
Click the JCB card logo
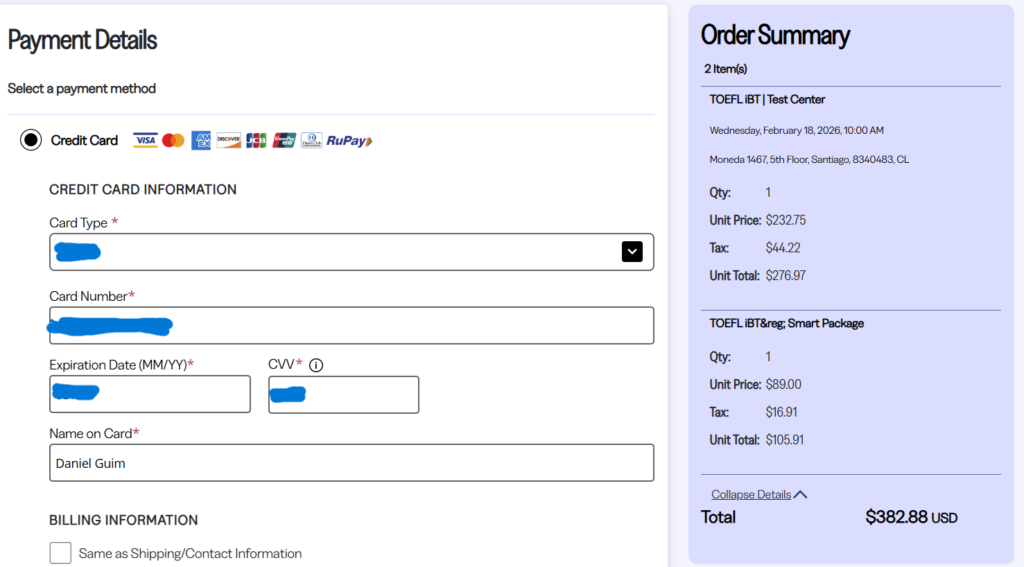256,140
